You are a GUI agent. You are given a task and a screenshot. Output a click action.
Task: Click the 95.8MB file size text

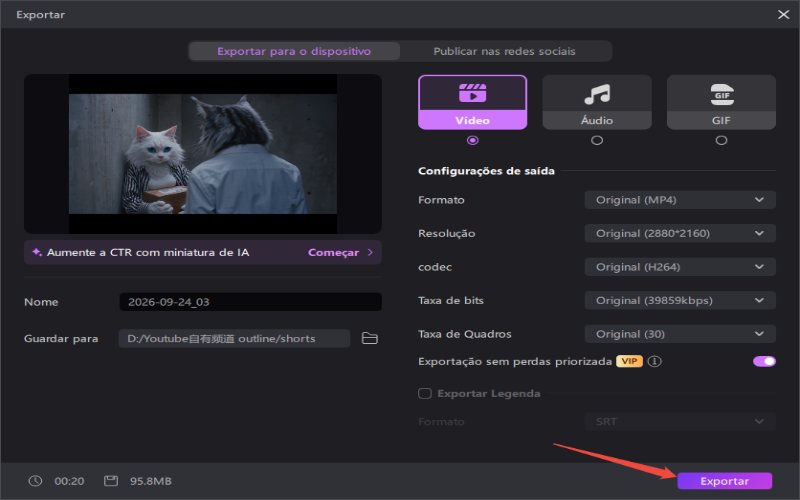pyautogui.click(x=151, y=481)
